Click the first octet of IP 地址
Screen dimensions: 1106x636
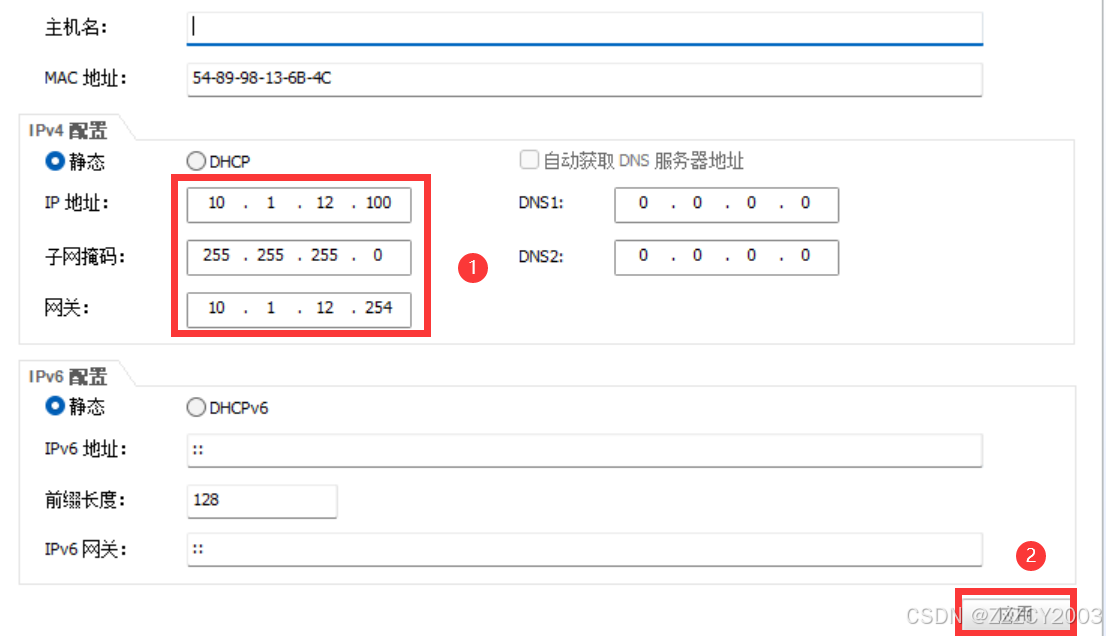[x=216, y=204]
